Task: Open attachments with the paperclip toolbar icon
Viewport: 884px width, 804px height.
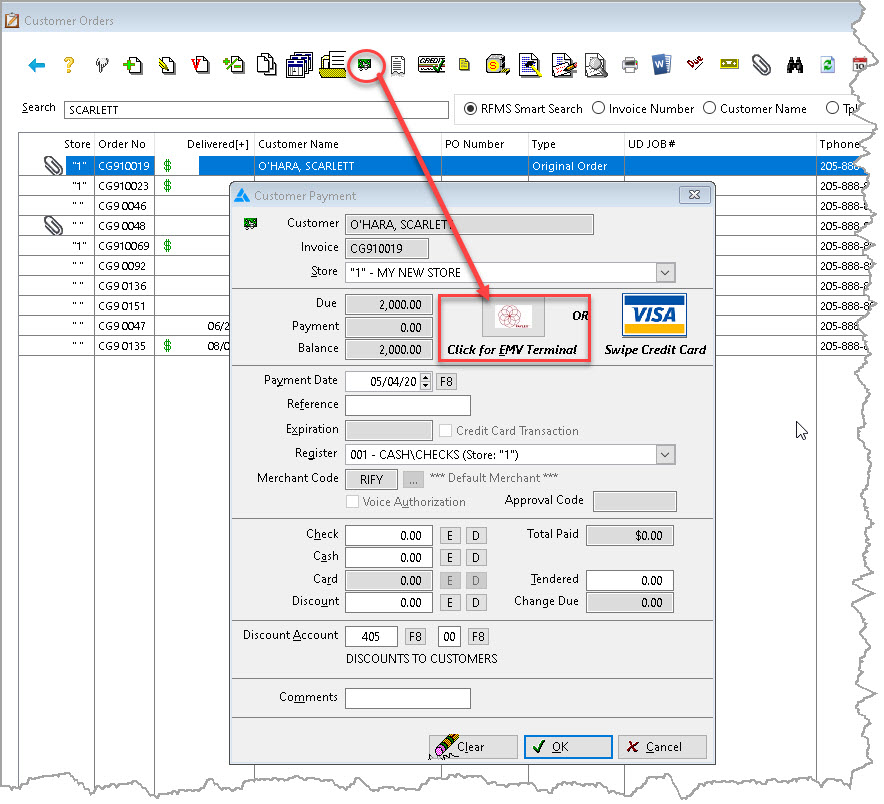Action: [762, 66]
